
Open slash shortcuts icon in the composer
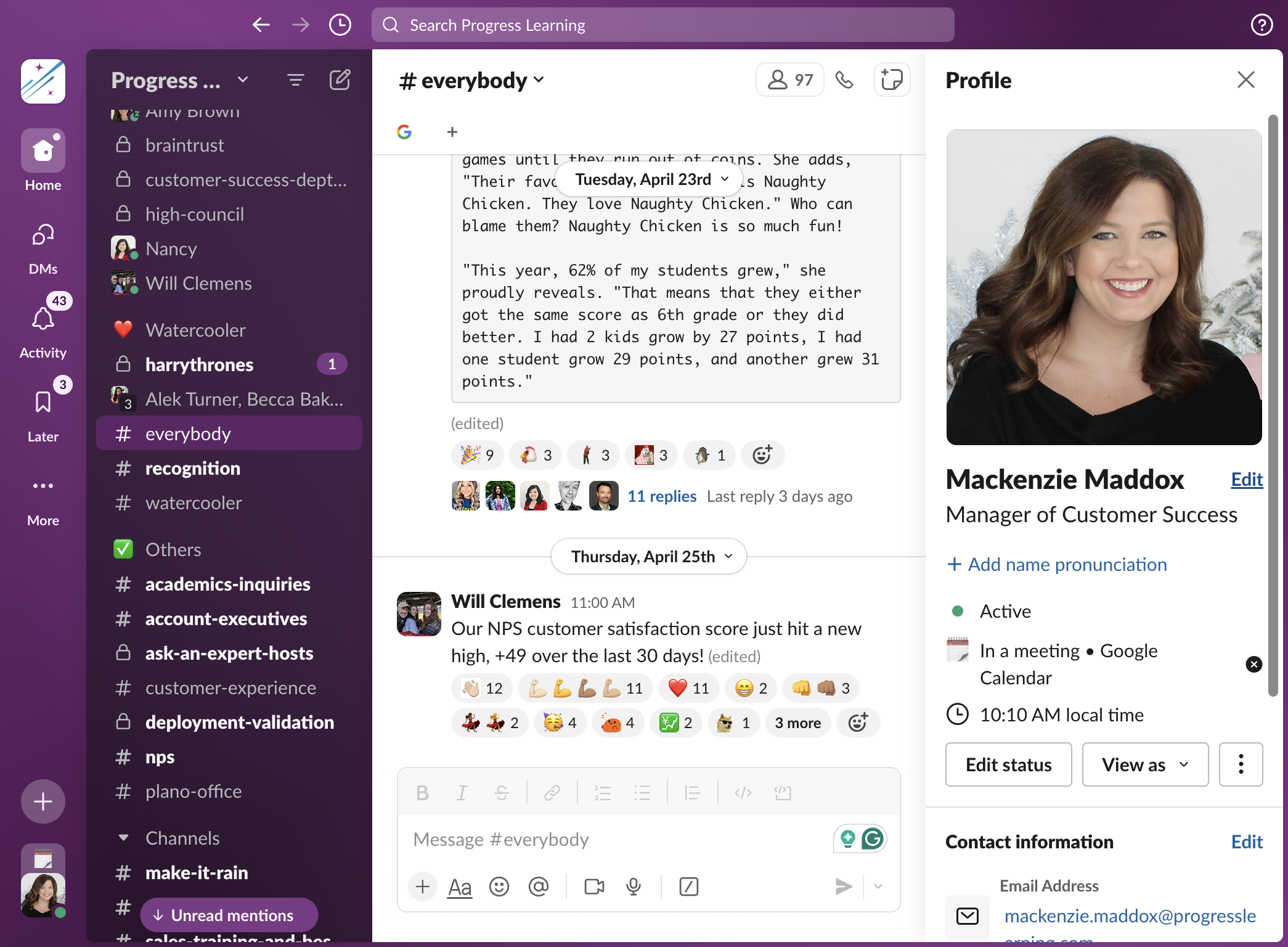coord(688,887)
